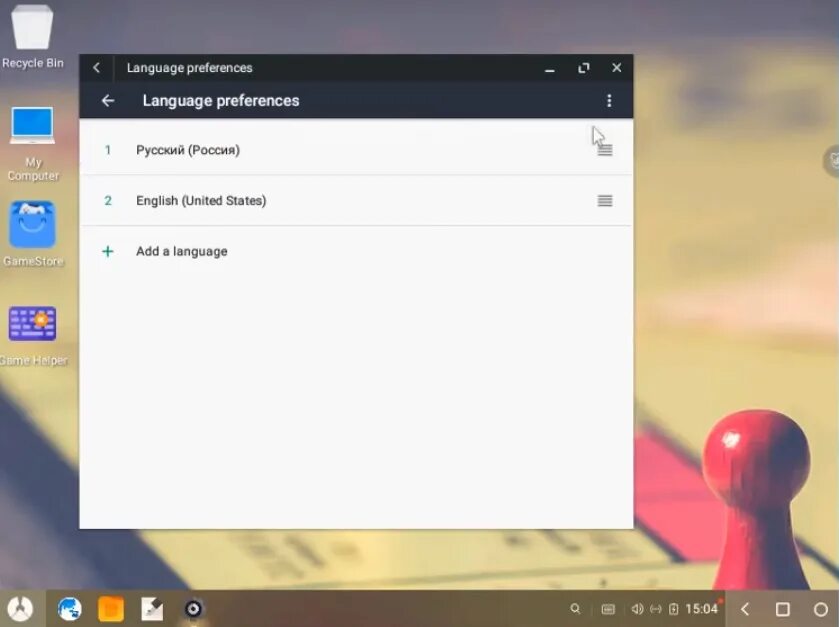Open the keyboard input tray icon

pos(608,609)
